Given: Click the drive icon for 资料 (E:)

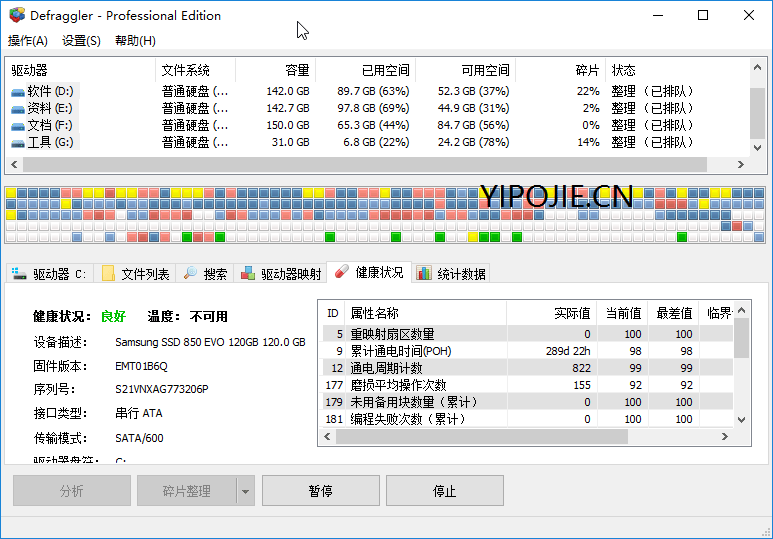Looking at the screenshot, I should pos(18,109).
